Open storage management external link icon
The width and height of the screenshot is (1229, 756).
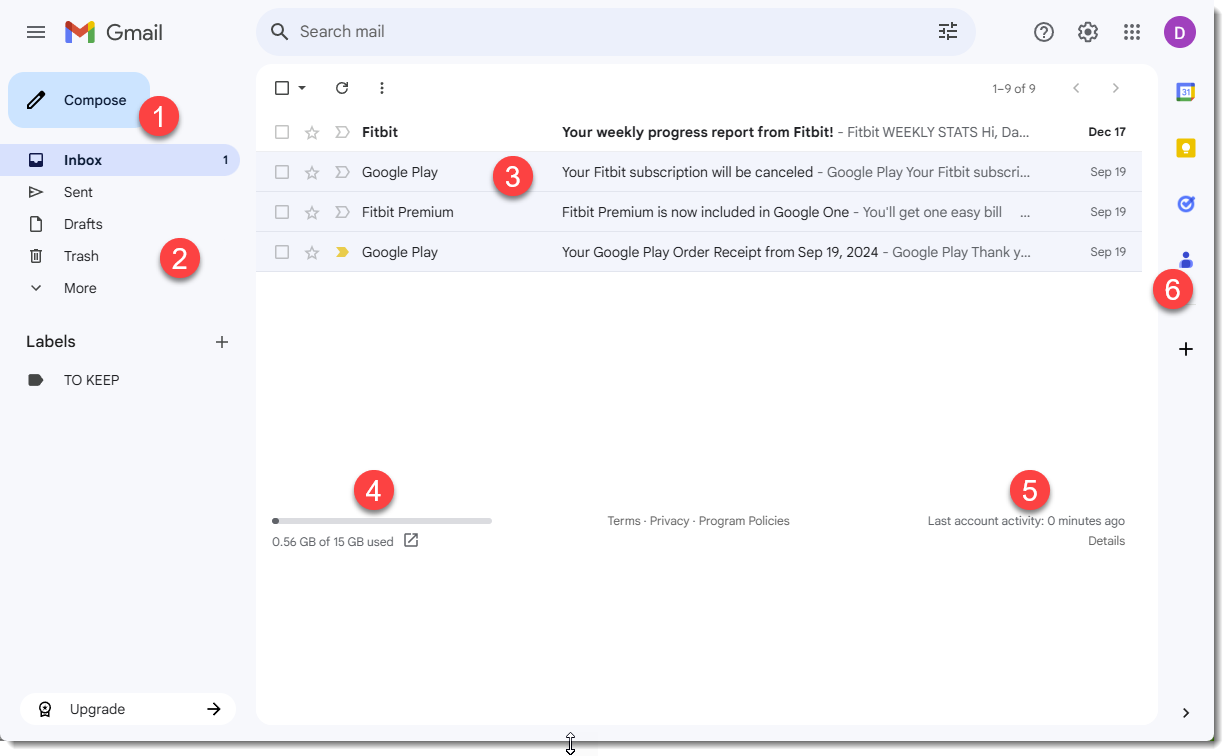tap(411, 541)
